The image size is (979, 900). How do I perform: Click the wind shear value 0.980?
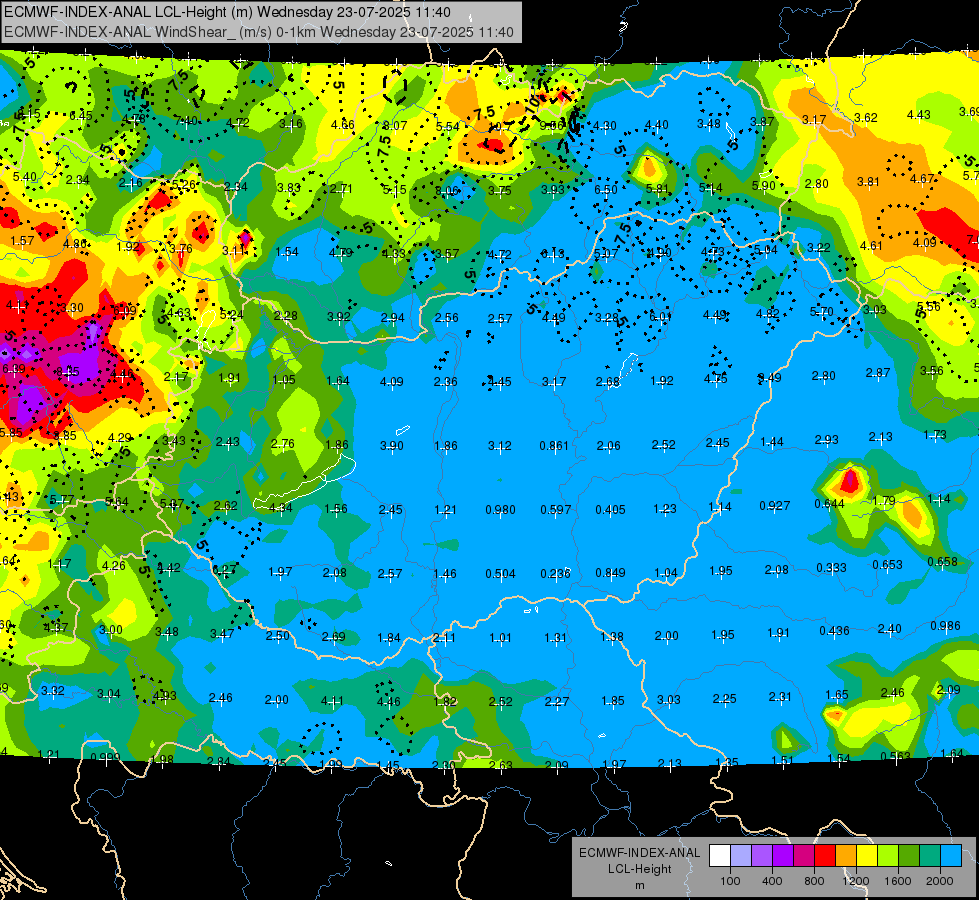pyautogui.click(x=500, y=510)
